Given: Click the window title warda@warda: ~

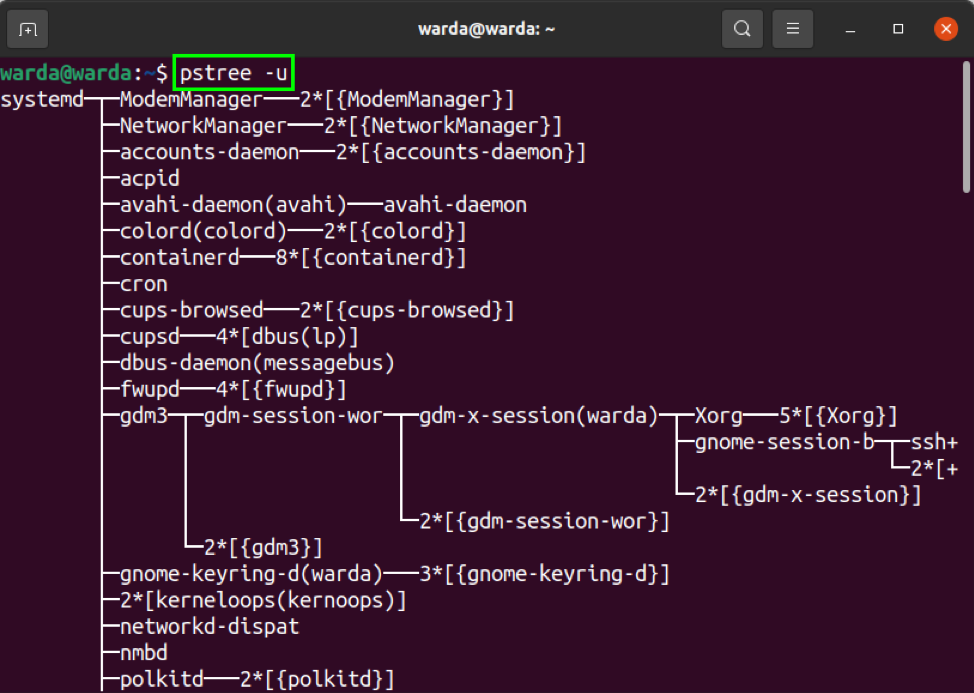Looking at the screenshot, I should (486, 29).
